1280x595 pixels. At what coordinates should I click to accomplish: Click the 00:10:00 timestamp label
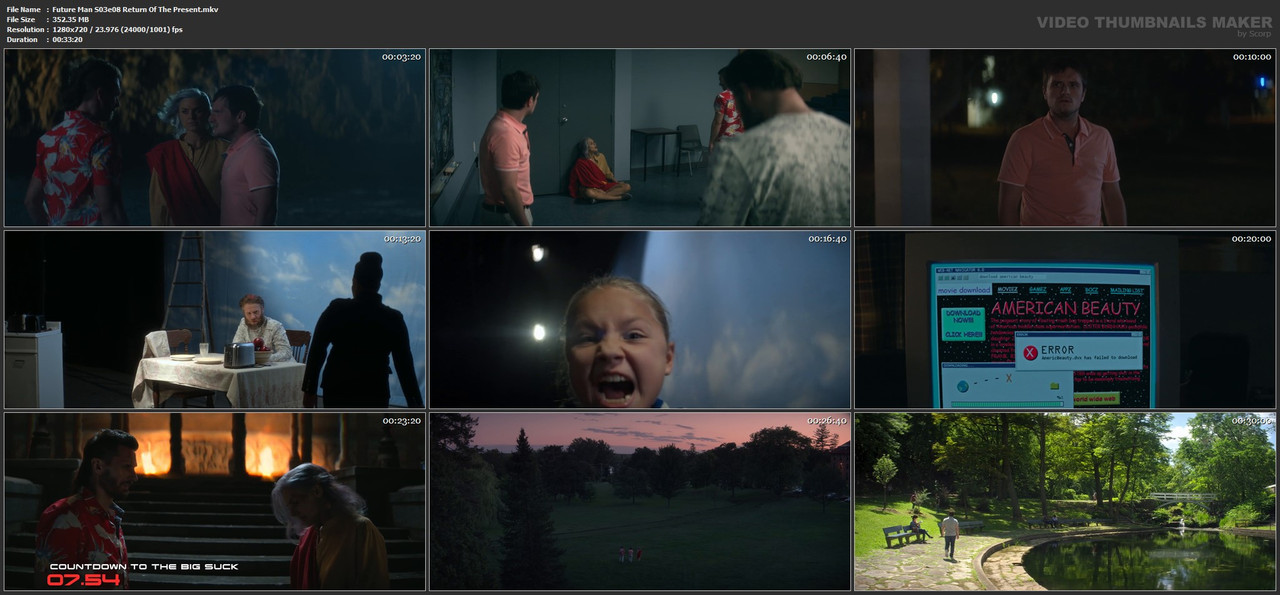[1251, 57]
